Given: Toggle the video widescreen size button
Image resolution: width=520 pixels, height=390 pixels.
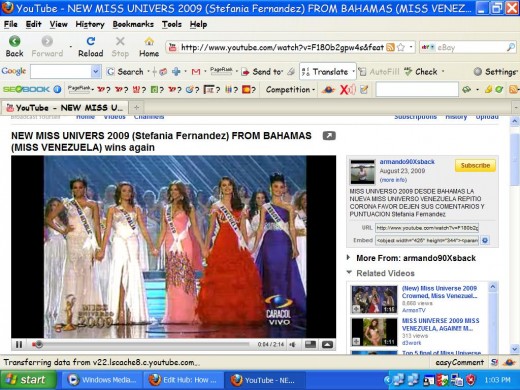Looking at the screenshot, I should coord(310,345).
